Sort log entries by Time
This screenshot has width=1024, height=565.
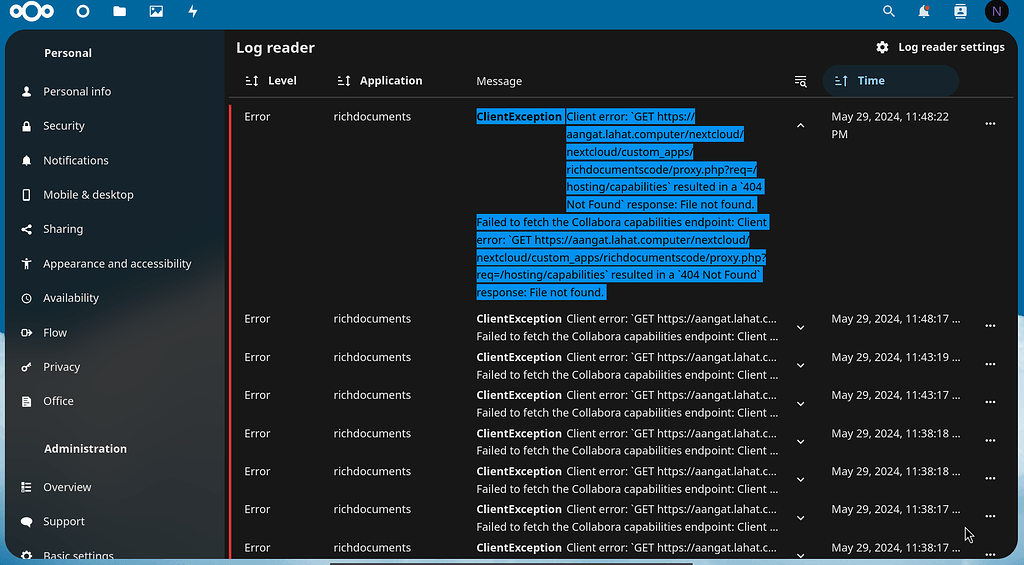[891, 81]
